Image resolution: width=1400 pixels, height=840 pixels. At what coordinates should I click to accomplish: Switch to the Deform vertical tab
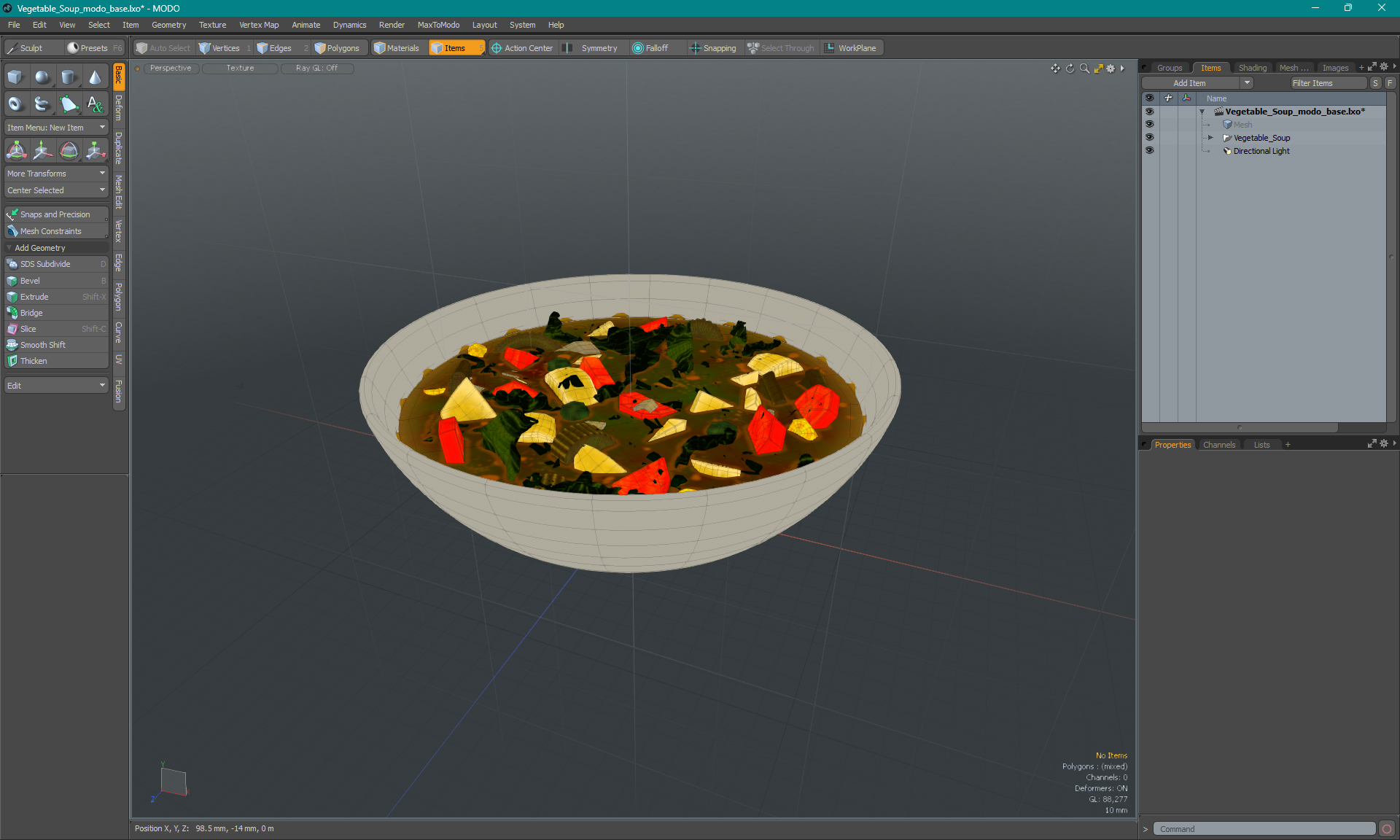pos(119,108)
